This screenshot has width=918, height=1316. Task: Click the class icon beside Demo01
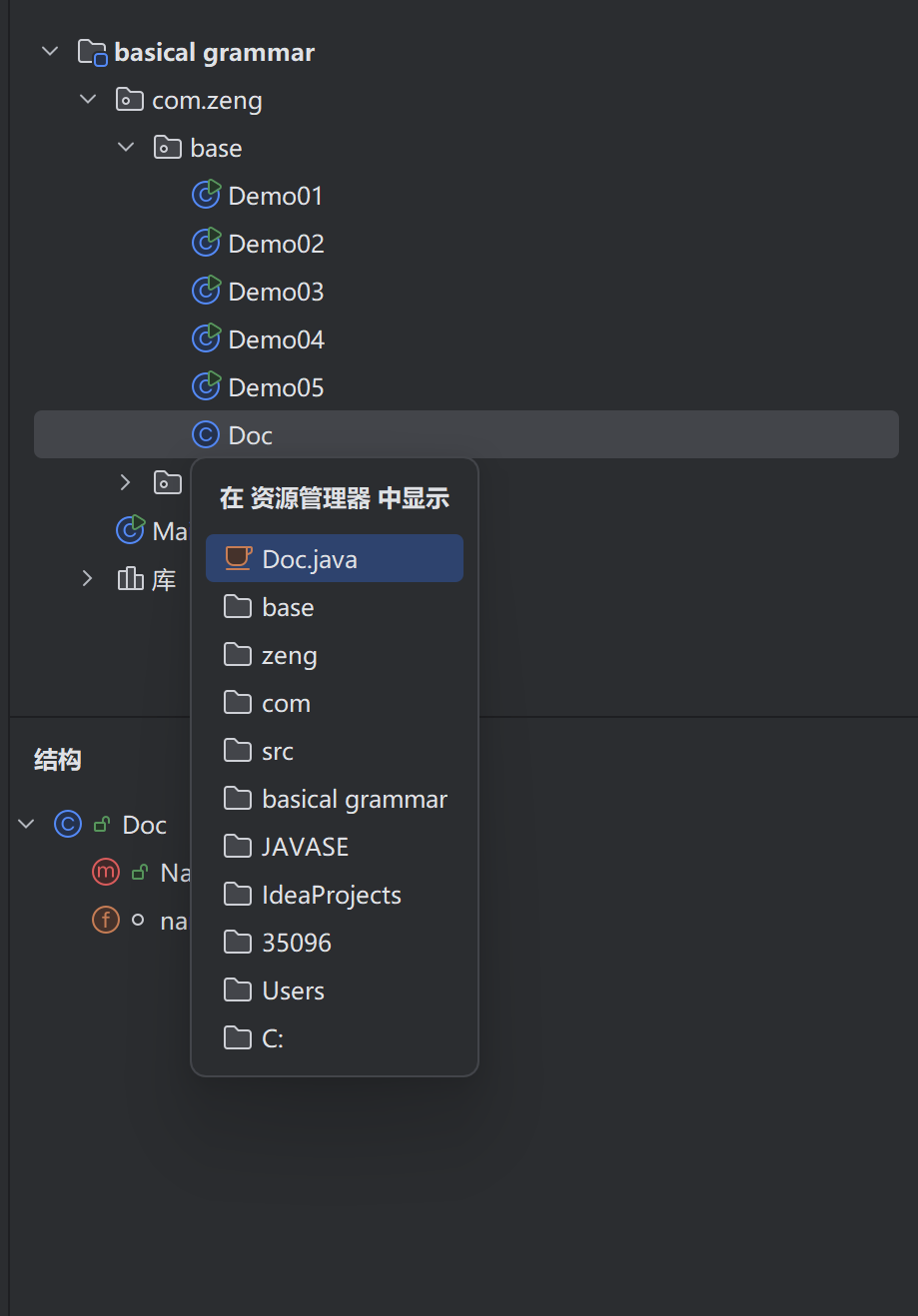point(206,195)
